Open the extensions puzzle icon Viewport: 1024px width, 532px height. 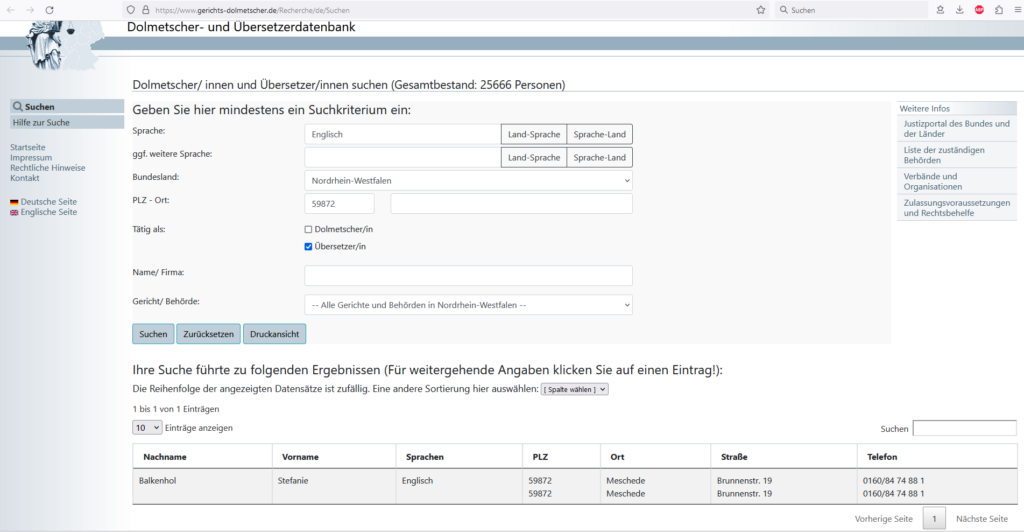(x=999, y=10)
